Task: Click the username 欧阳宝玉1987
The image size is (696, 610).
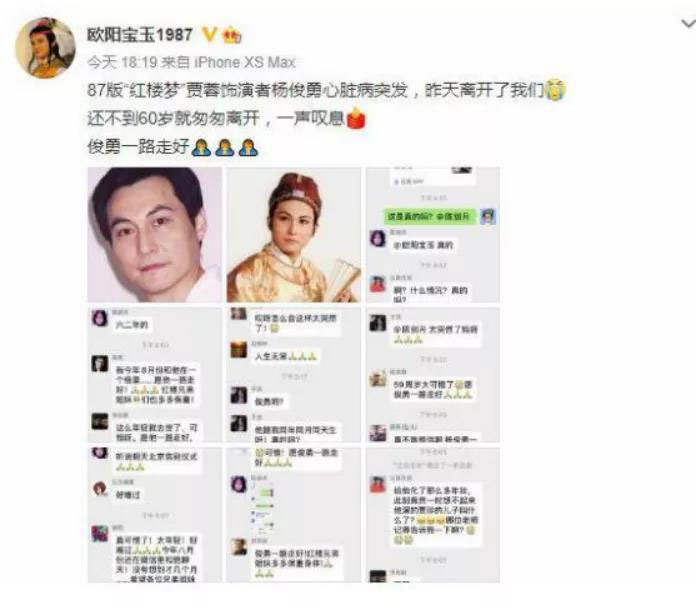Action: pos(140,35)
